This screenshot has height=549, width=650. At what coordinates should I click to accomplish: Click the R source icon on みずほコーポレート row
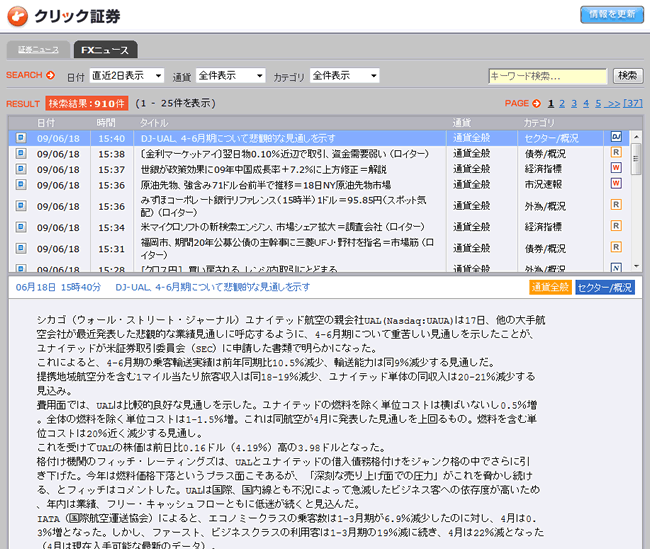click(616, 204)
